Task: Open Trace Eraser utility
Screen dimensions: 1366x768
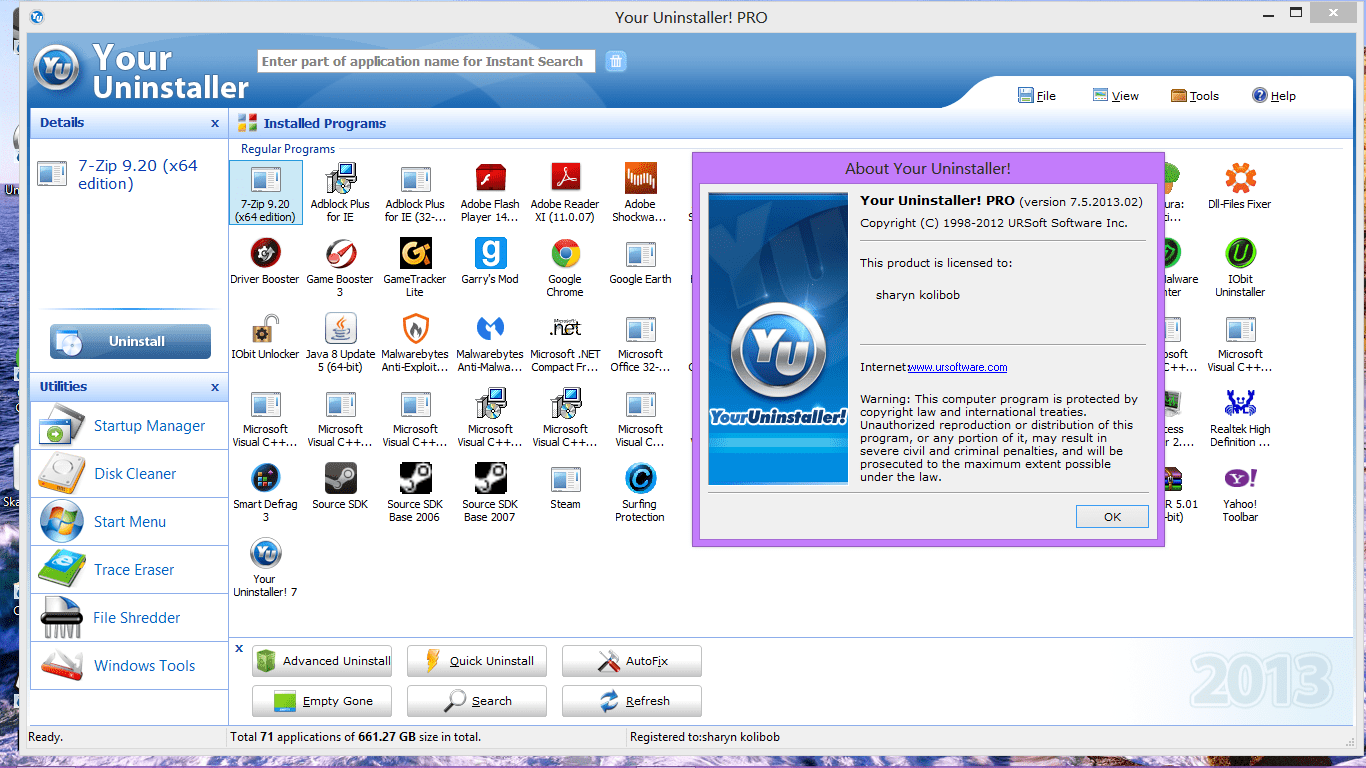Action: click(130, 570)
